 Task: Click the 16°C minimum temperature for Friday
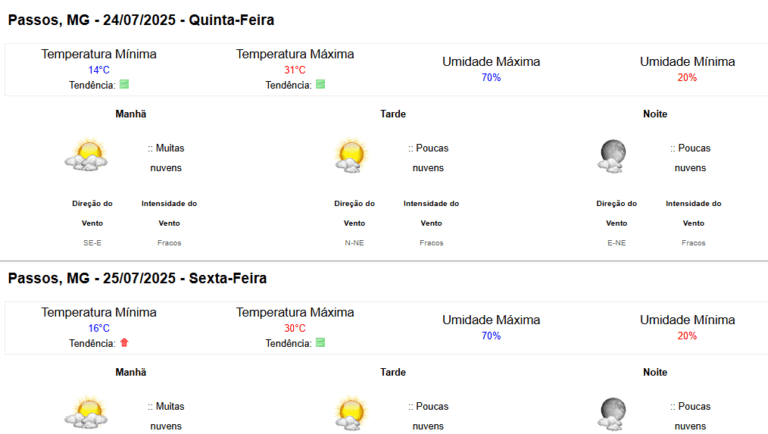(99, 328)
